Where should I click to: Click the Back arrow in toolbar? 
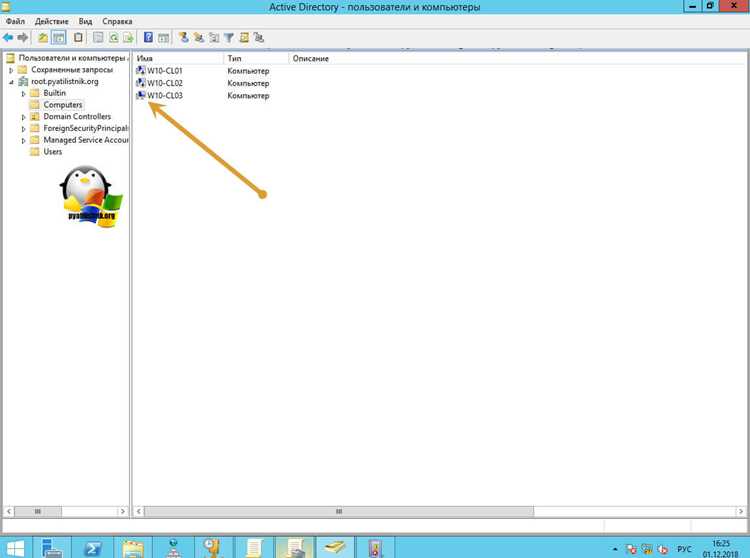coord(8,38)
